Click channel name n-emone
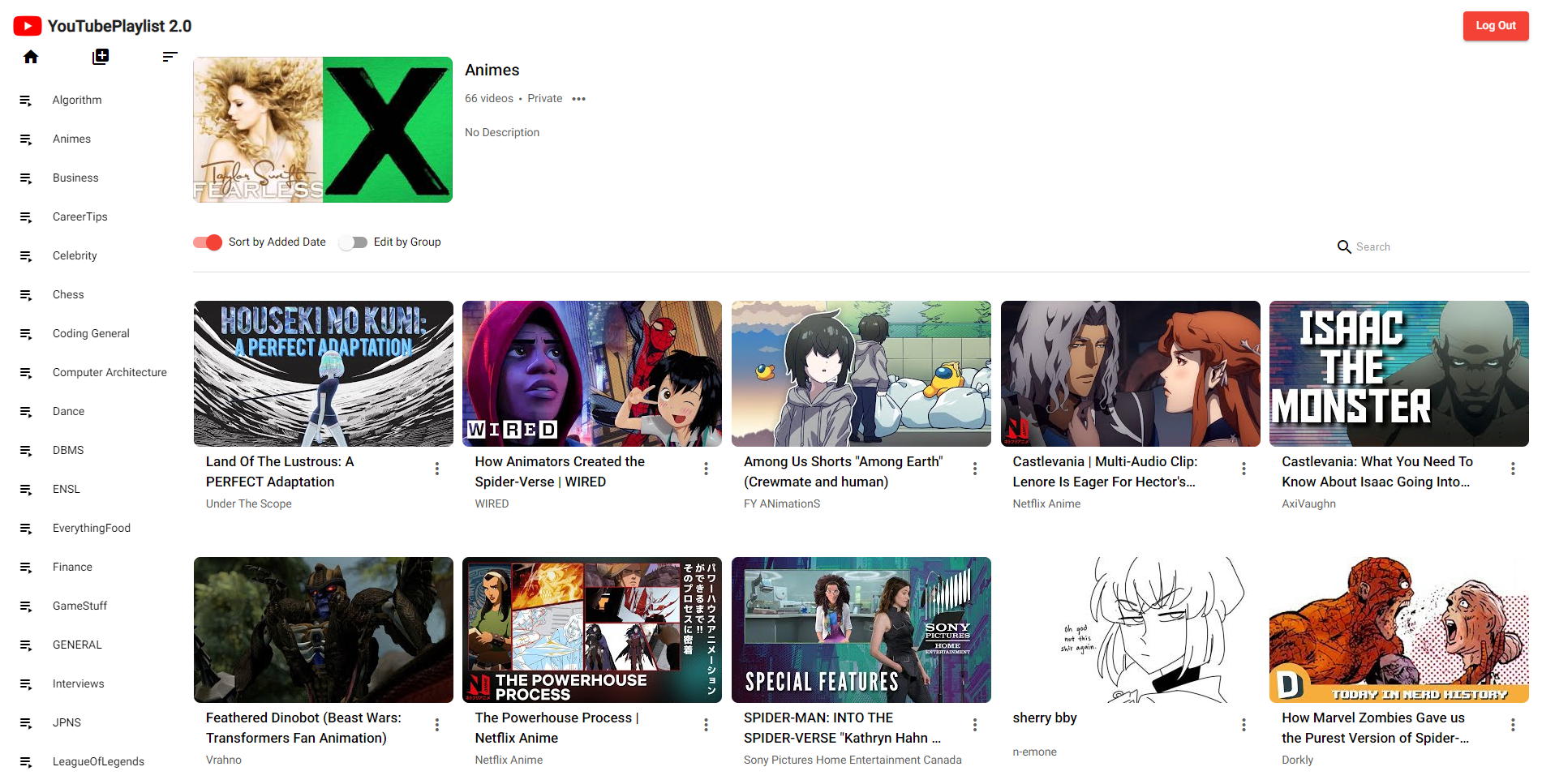 (1034, 752)
